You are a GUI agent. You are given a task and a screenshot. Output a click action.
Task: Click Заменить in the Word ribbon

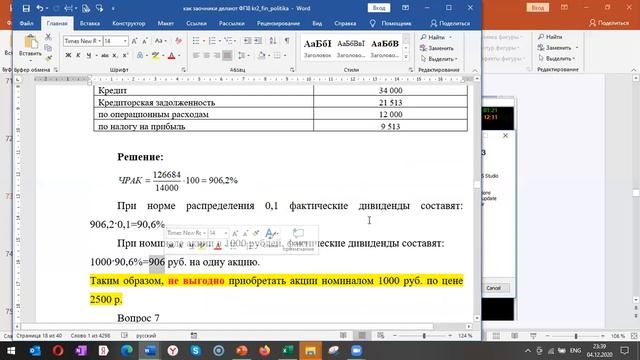click(x=437, y=48)
